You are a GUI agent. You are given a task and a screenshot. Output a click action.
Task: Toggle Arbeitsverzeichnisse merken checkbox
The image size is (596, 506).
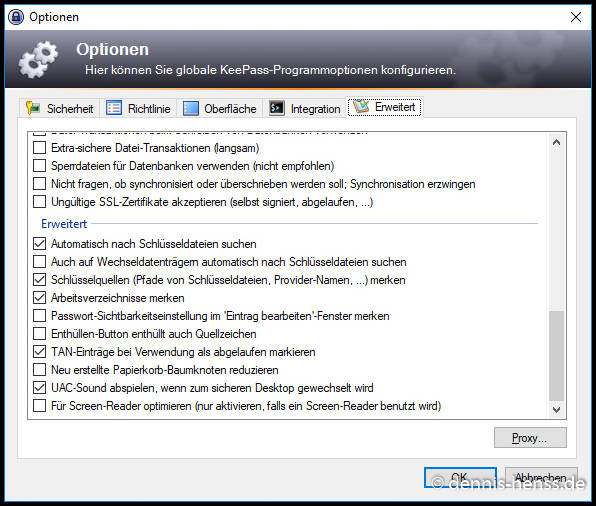pyautogui.click(x=40, y=298)
